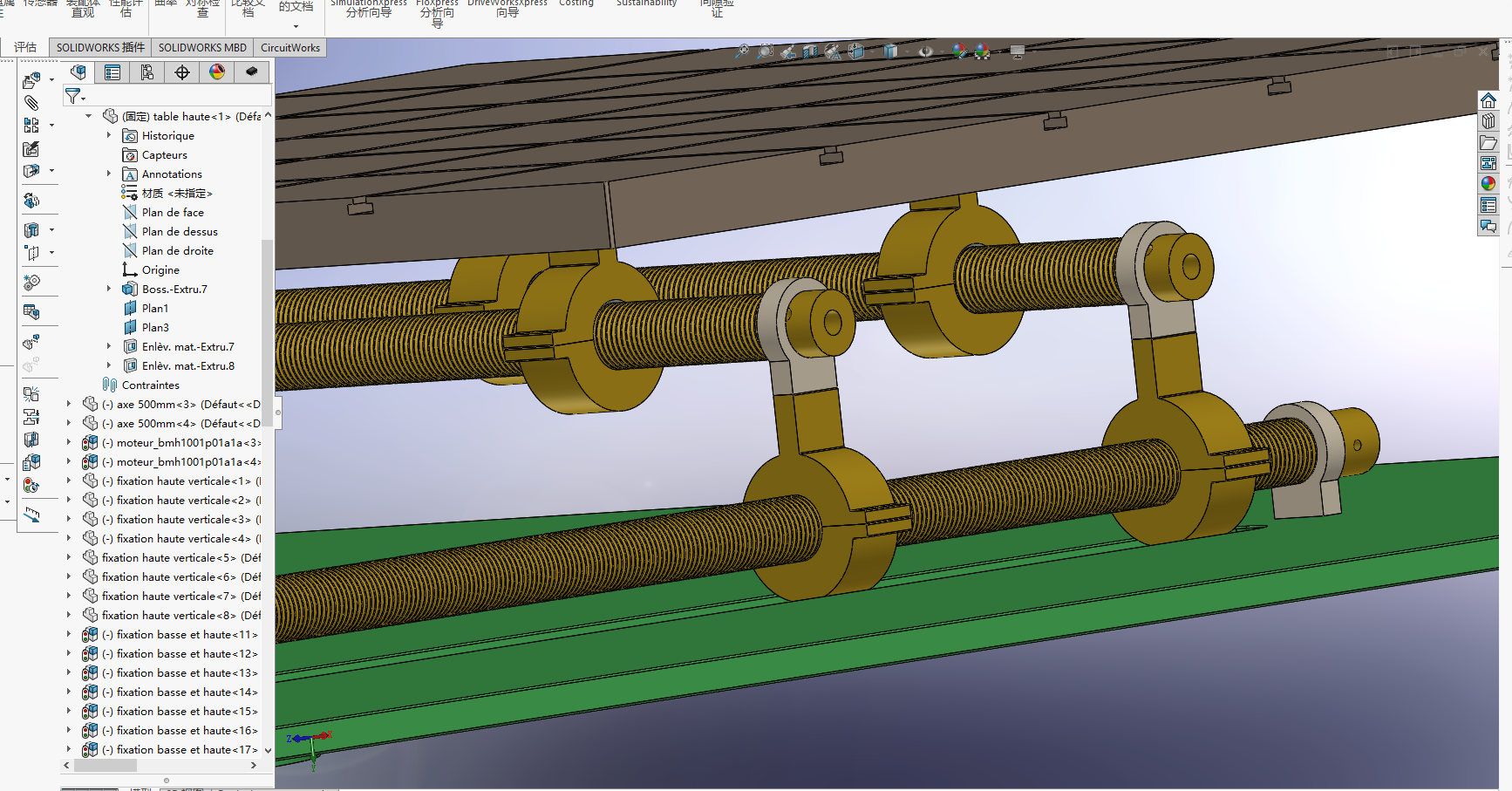The width and height of the screenshot is (1512, 791).
Task: Open the SOLIDWORKS Forum chat icon
Action: click(1488, 226)
